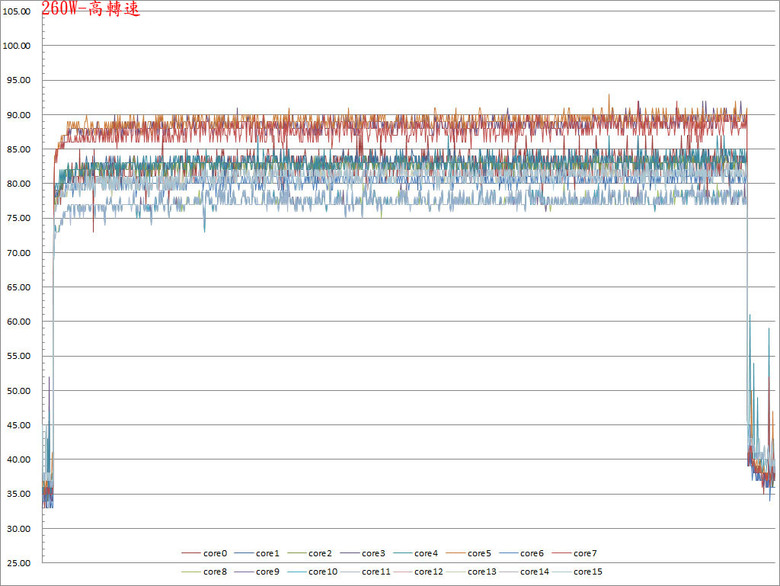Click the core13 legend color line marker
The height and width of the screenshot is (586, 780).
455,572
